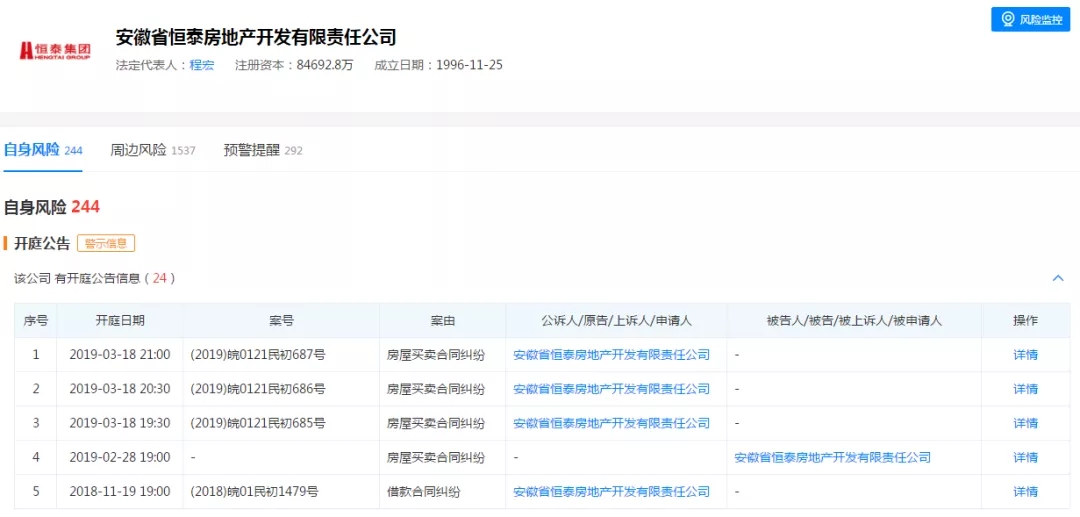Open 详情 for the 2019-02-28 hearing
This screenshot has width=1080, height=517.
(x=1026, y=458)
